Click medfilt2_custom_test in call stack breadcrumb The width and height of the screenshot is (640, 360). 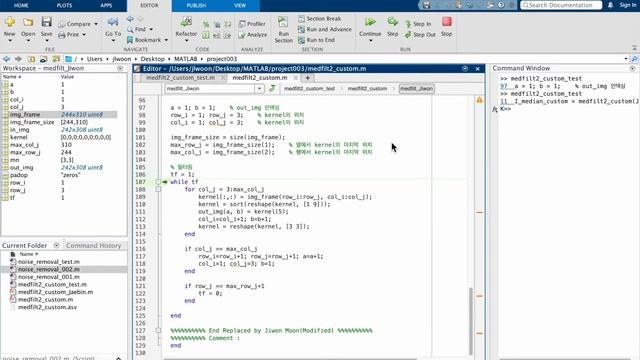point(309,89)
